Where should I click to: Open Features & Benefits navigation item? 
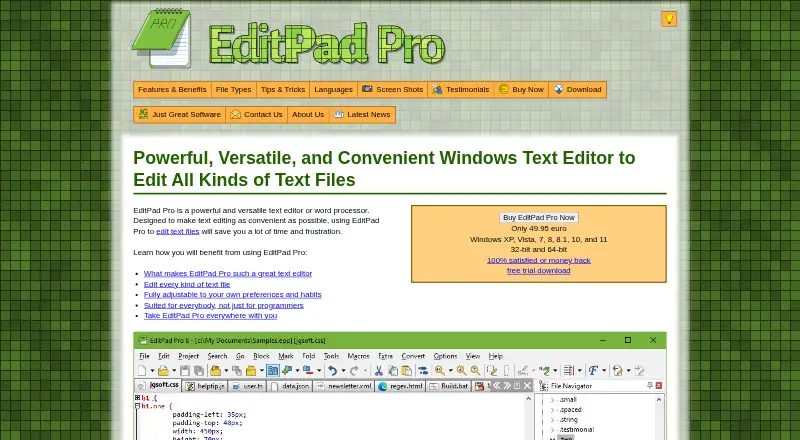pyautogui.click(x=172, y=89)
